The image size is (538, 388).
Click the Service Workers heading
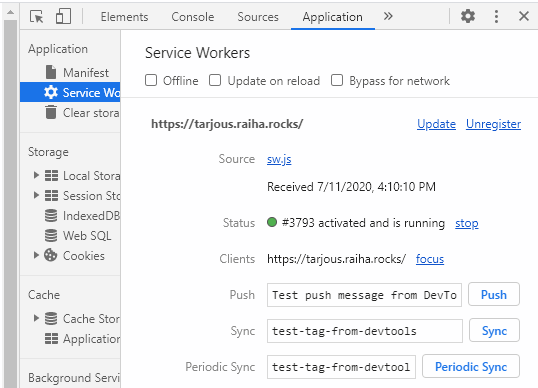[x=197, y=53]
